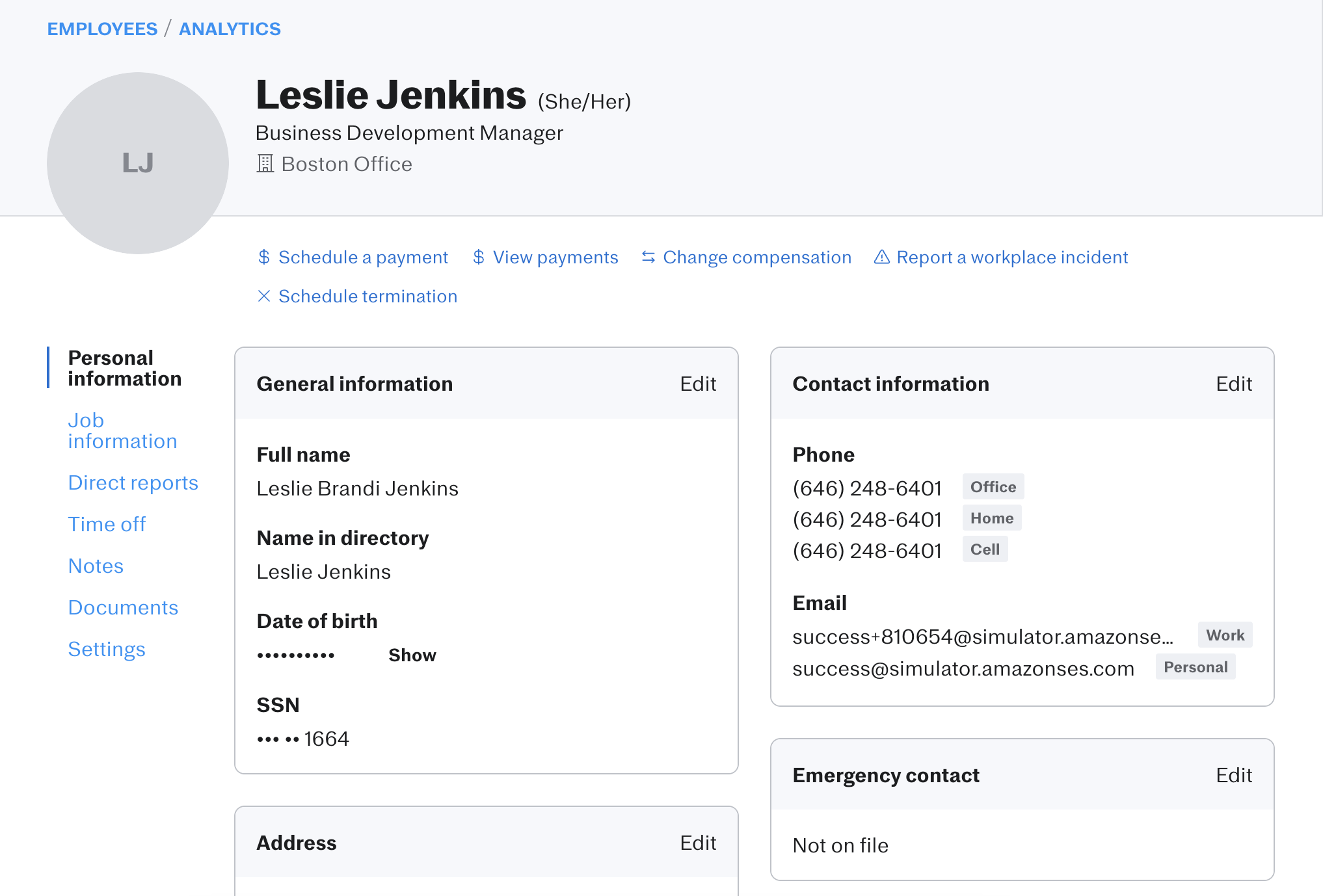Open the Documents section
The width and height of the screenshot is (1323, 896).
pos(123,607)
